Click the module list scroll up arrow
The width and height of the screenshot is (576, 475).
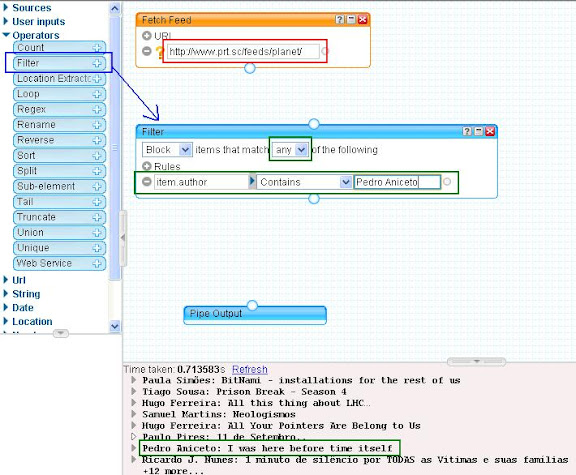[115, 8]
